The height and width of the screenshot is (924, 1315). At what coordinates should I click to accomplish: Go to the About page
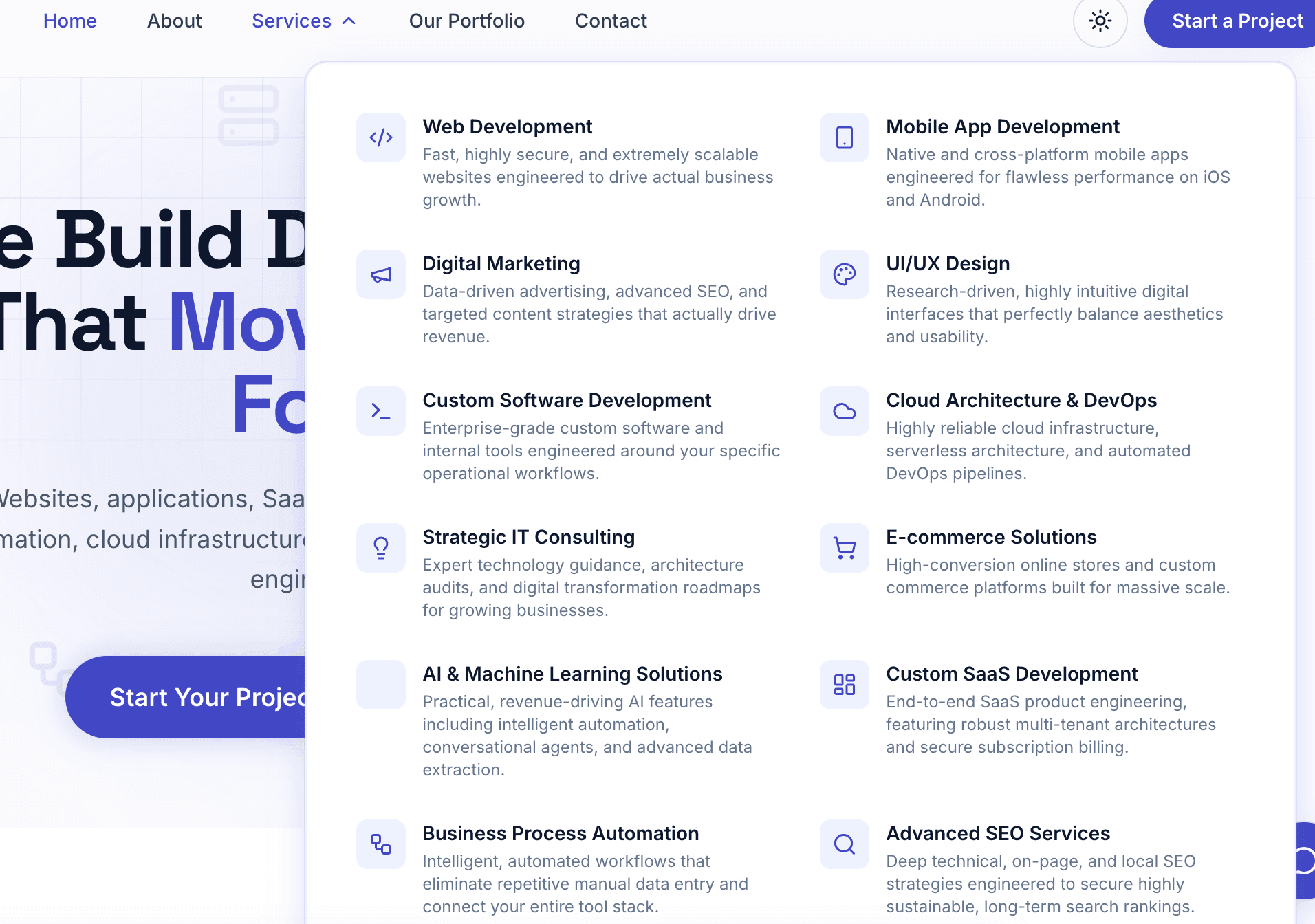tap(175, 21)
